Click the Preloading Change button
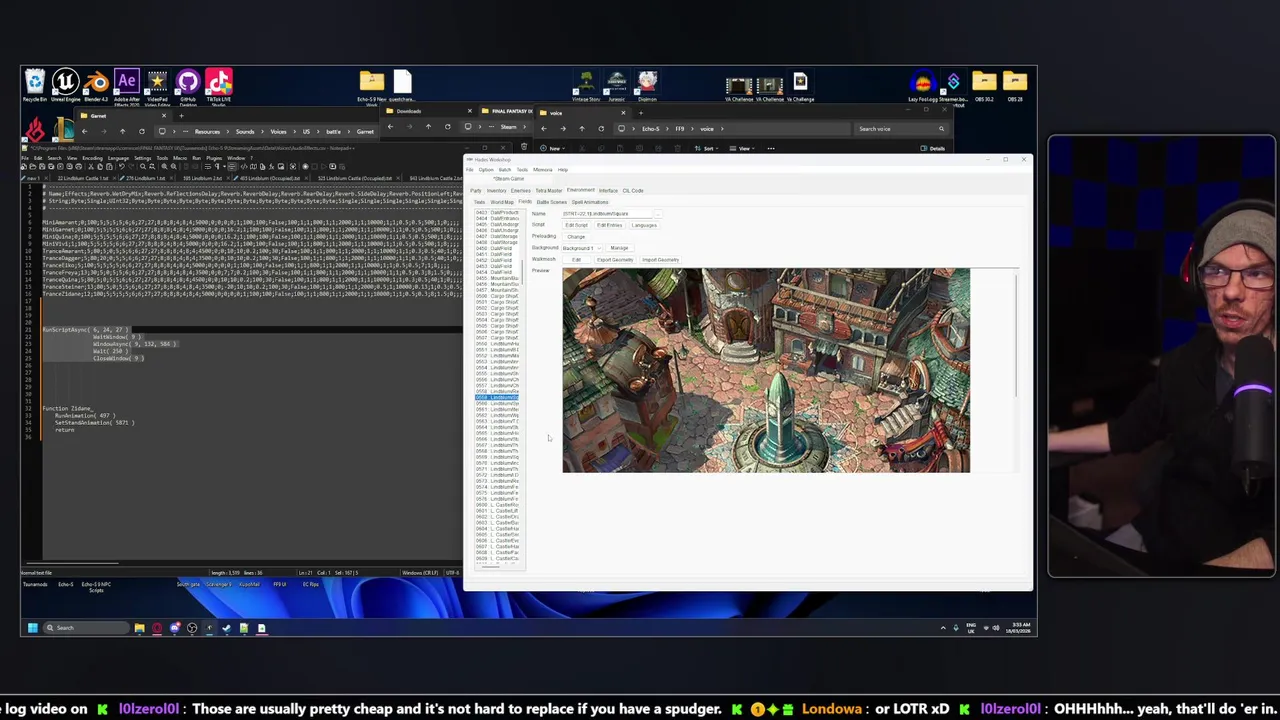 point(576,237)
